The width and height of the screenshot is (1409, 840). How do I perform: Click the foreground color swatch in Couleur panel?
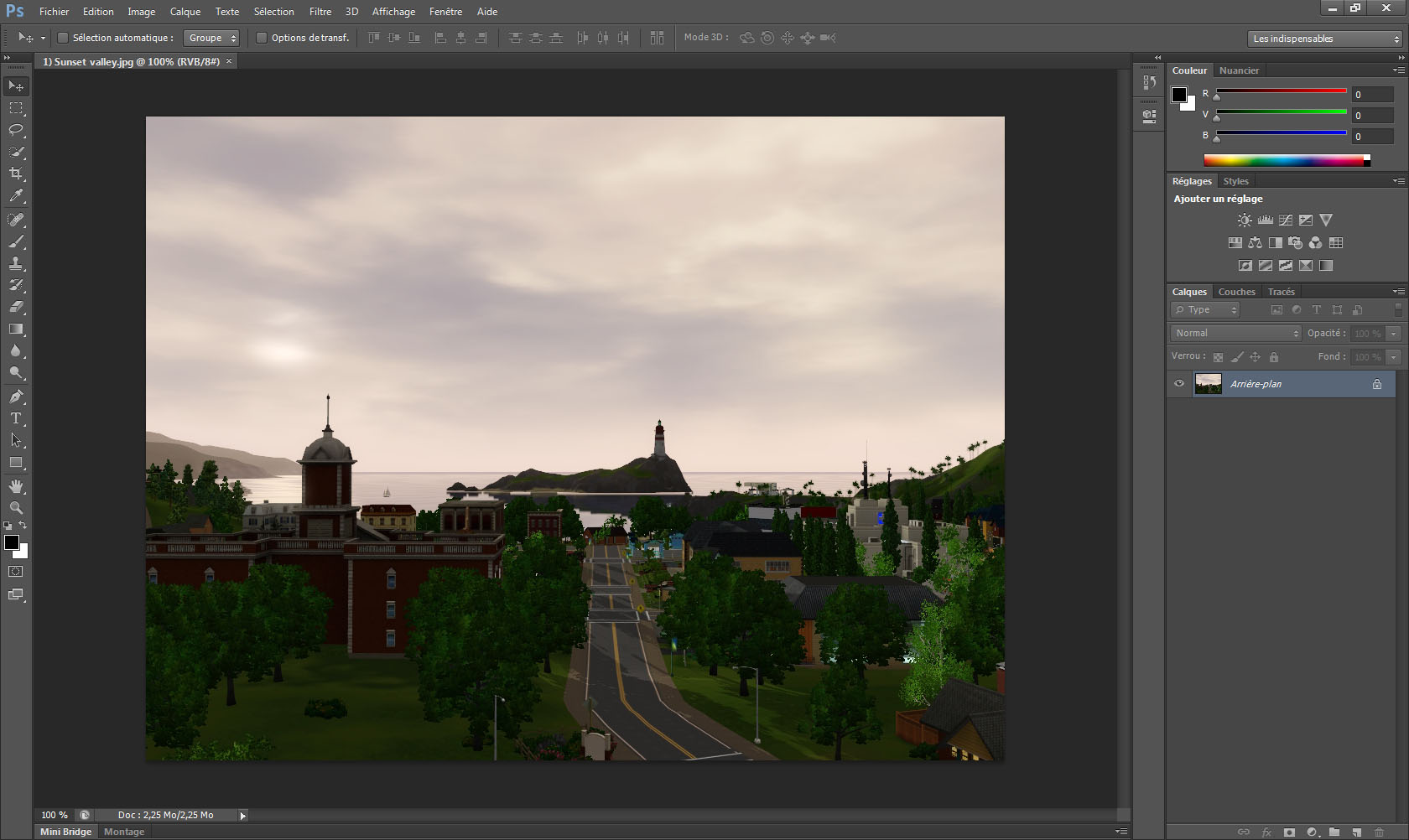1180,95
